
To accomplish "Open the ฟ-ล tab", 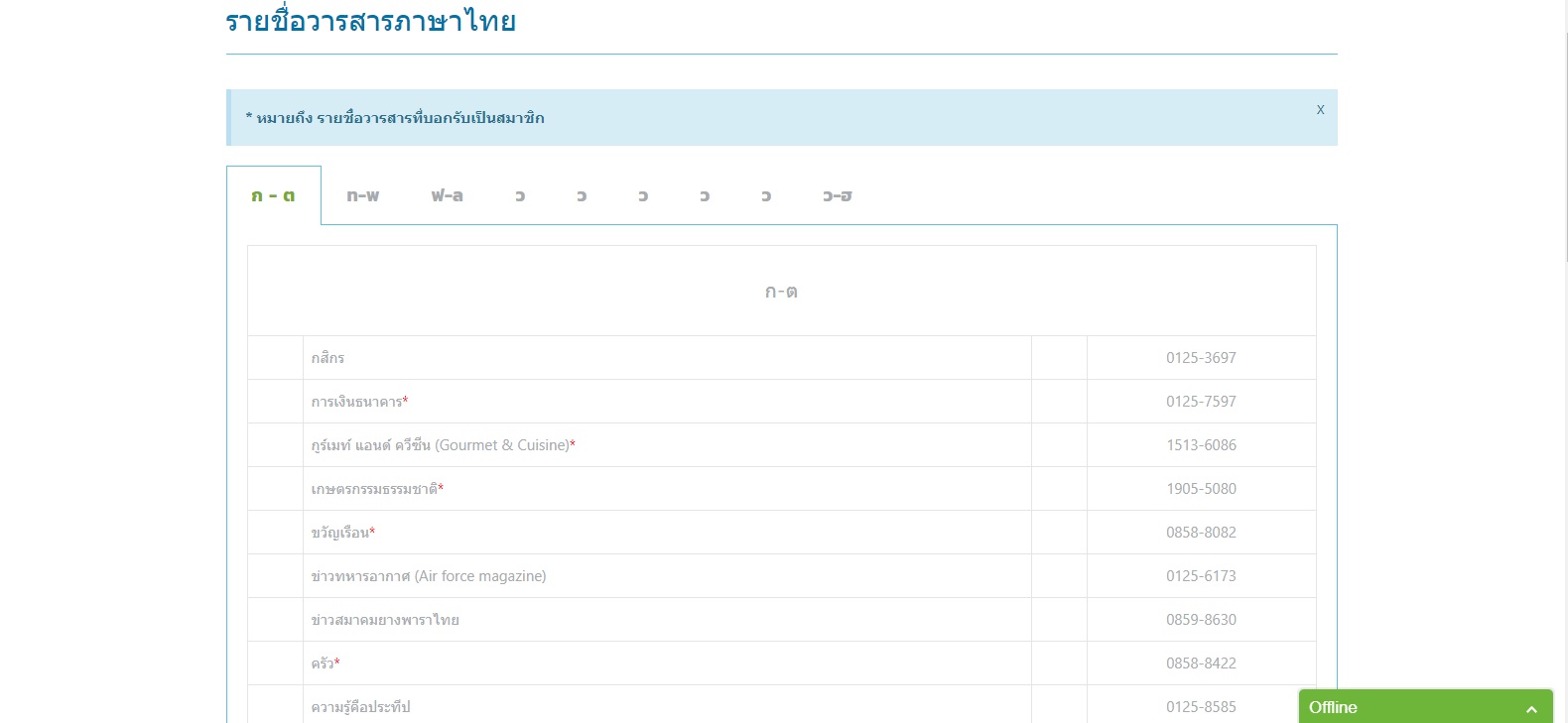I will [x=447, y=196].
